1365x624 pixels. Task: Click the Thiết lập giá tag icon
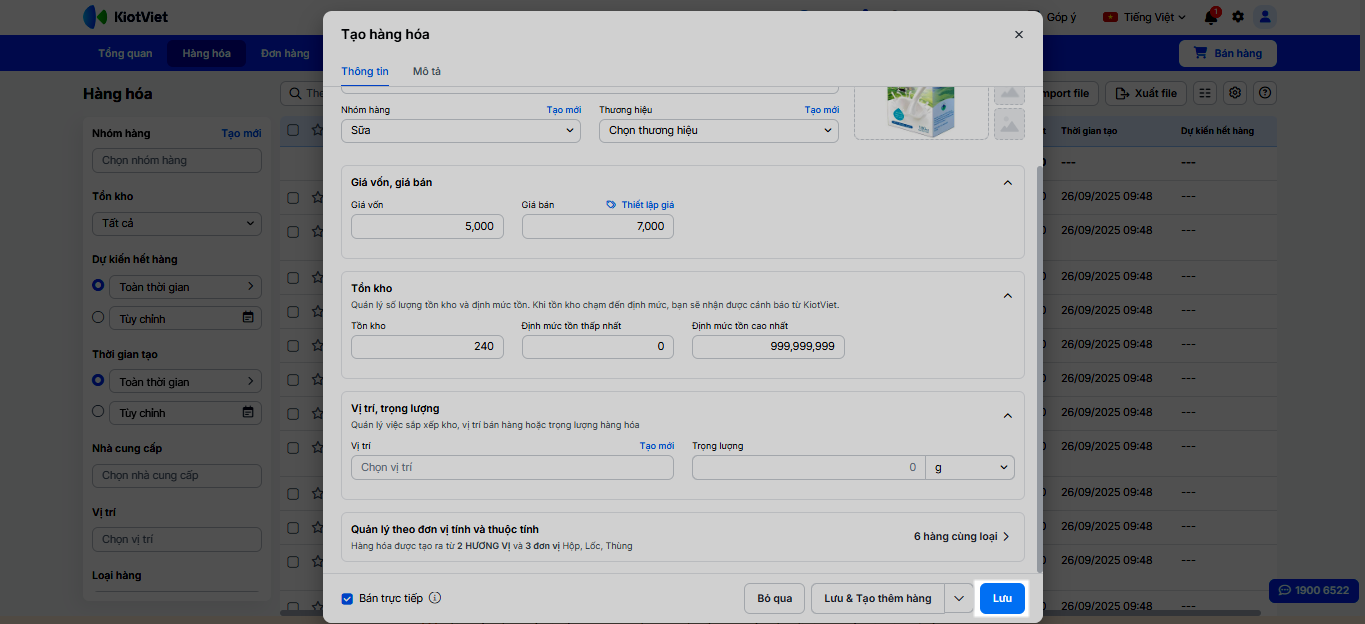[611, 205]
